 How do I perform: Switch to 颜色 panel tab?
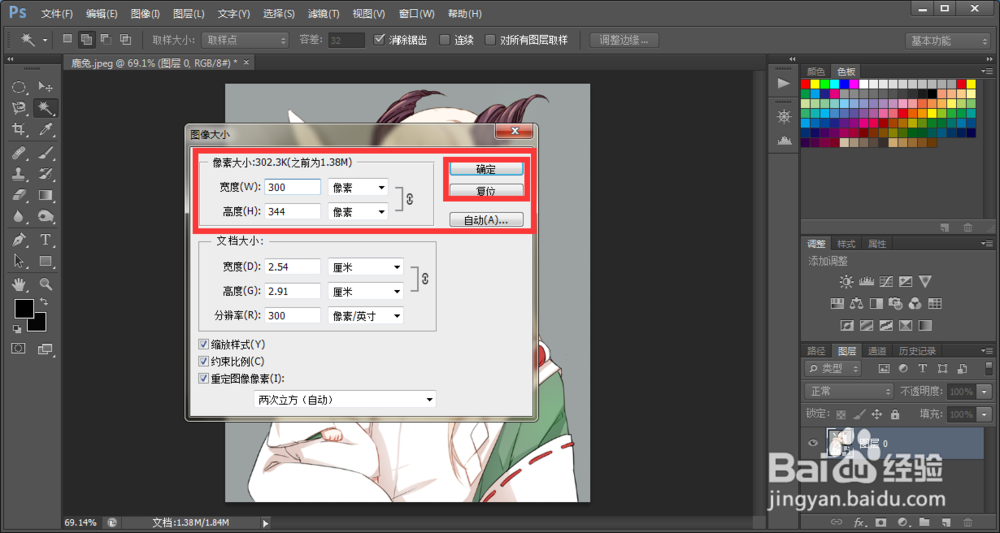coord(816,71)
